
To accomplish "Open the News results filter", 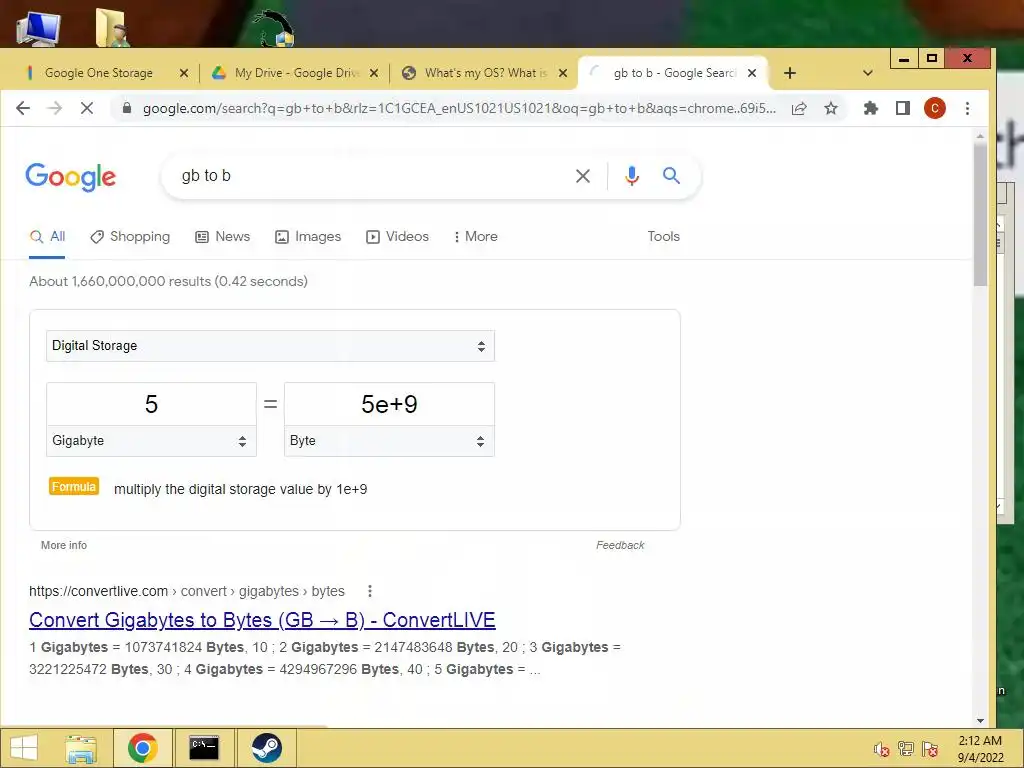I will pos(223,236).
